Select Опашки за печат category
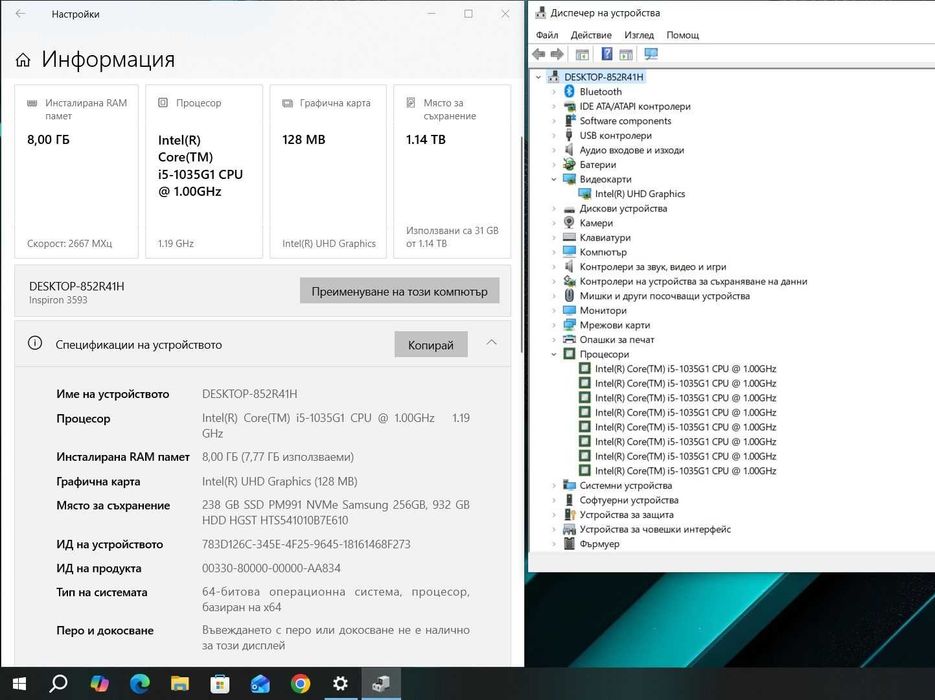935x700 pixels. tap(617, 340)
